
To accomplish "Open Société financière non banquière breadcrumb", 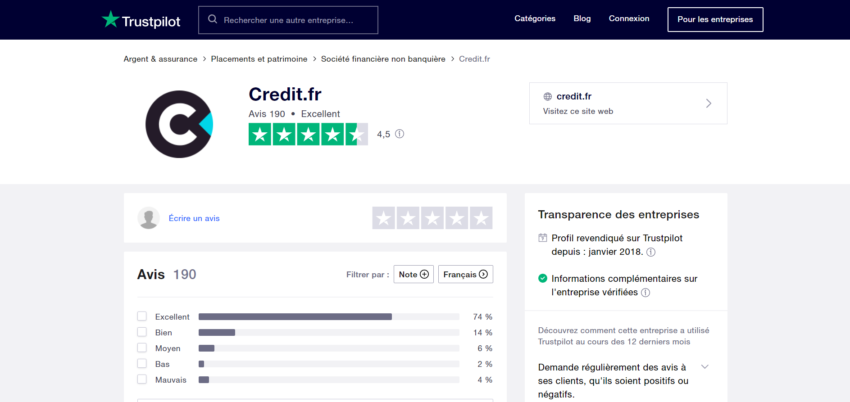I will click(x=383, y=59).
